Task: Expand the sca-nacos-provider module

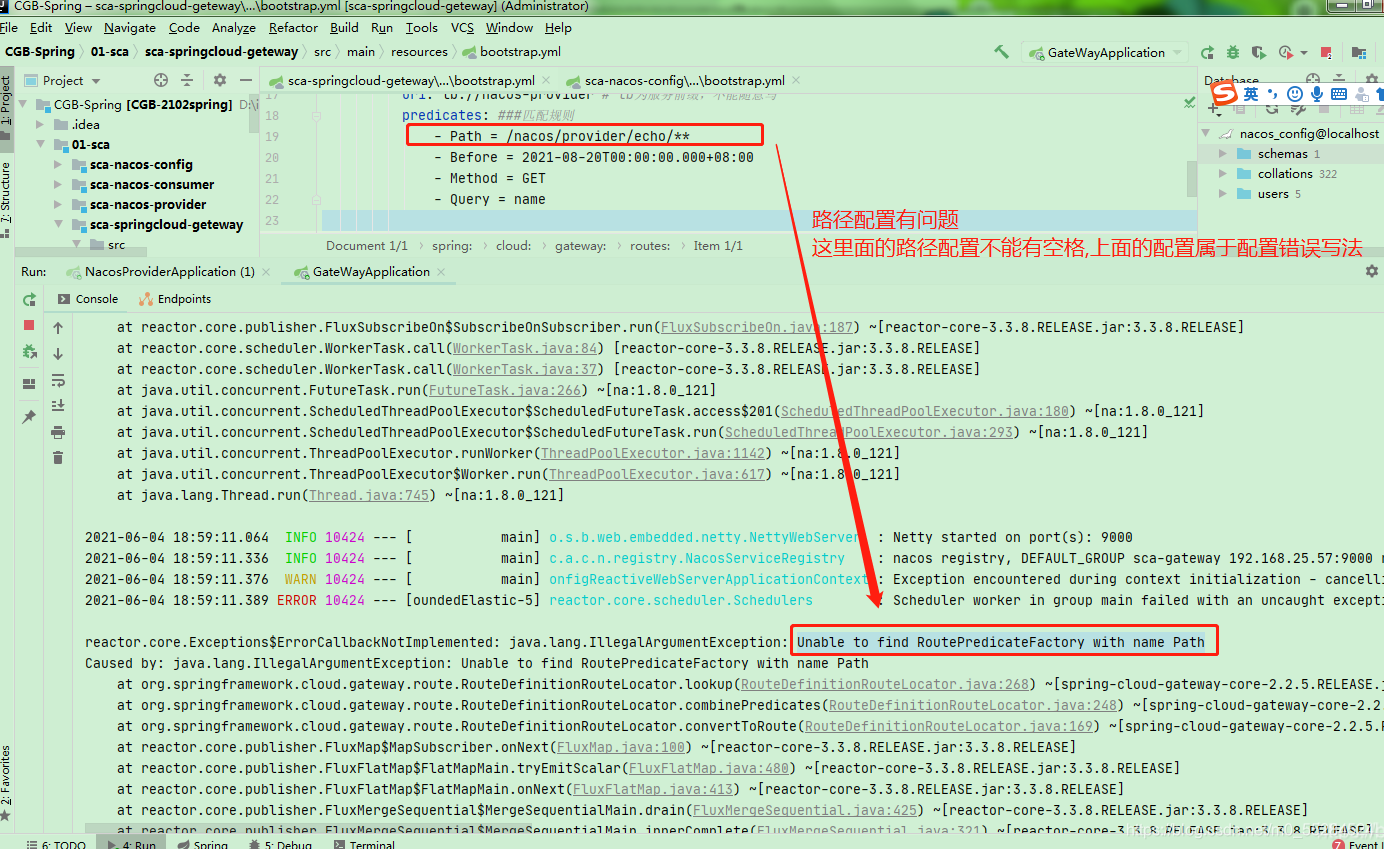Action: [59, 205]
